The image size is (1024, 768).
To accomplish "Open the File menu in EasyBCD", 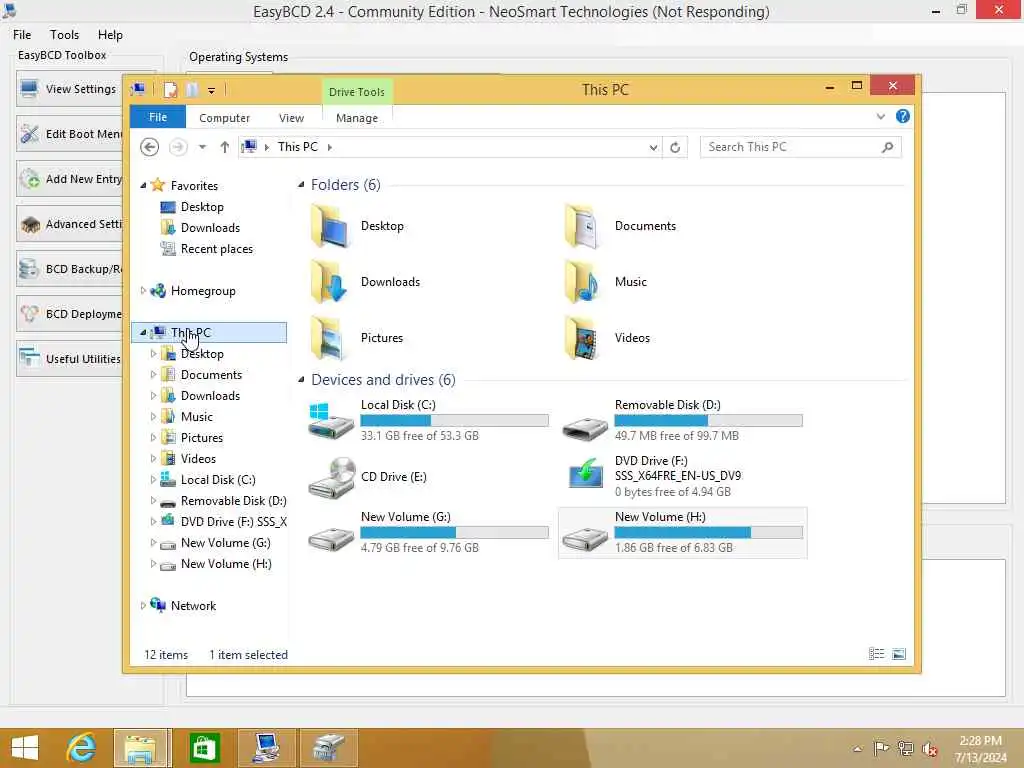I will coord(22,35).
